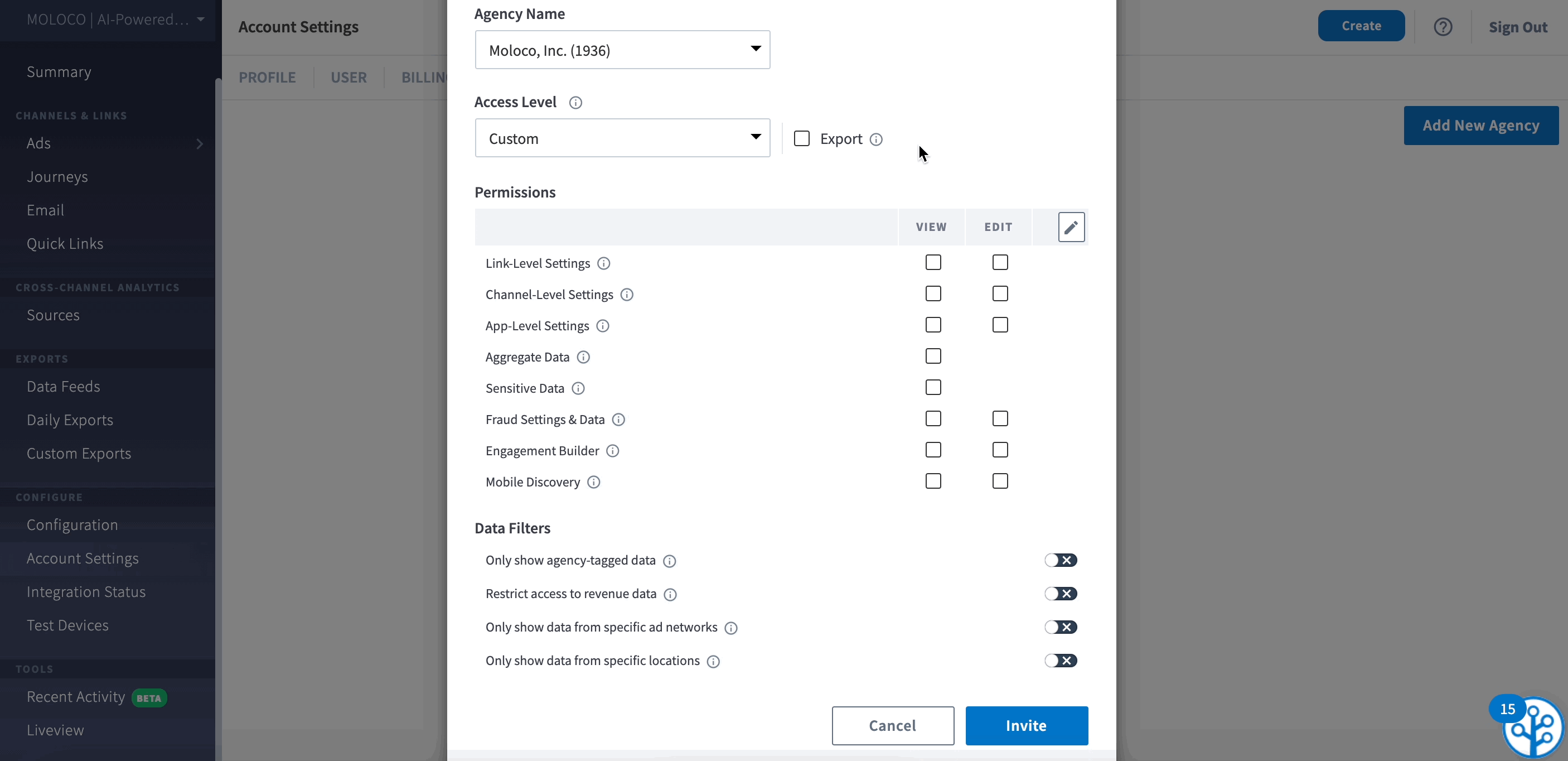Click the Fraud Settings & Data info icon
The height and width of the screenshot is (761, 1568).
[x=619, y=420]
